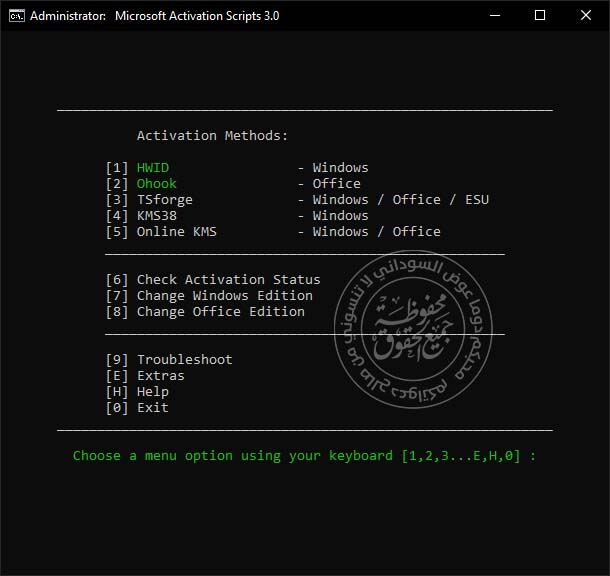Click the [1] option number
This screenshot has width=610, height=576.
coord(117,168)
